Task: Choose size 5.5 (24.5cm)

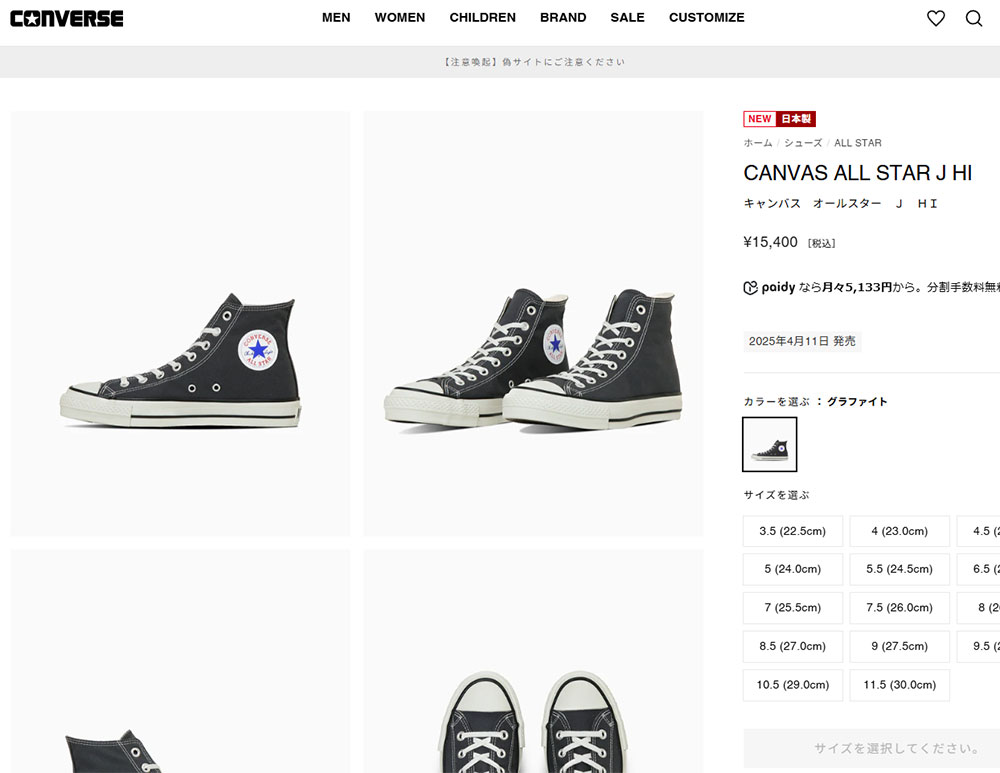Action: 899,569
